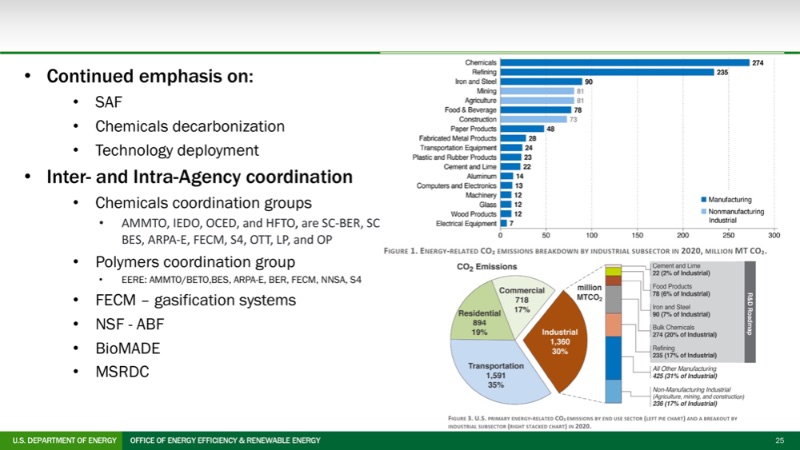The image size is (800, 450).
Task: Click the Nonmanufacturing Industrial legend swatch
Action: tap(704, 211)
